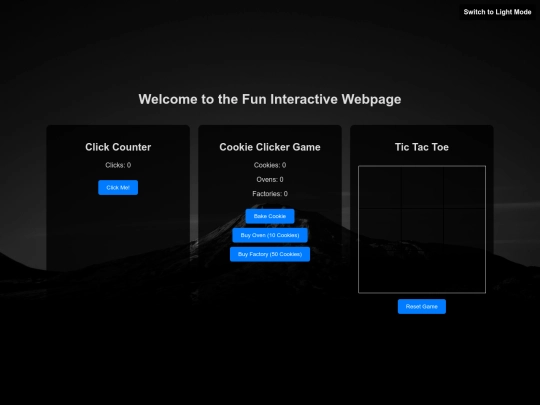Viewport: 540px width, 405px height.
Task: Mark the top-center Tic Tac Toe cell
Action: coord(422,187)
